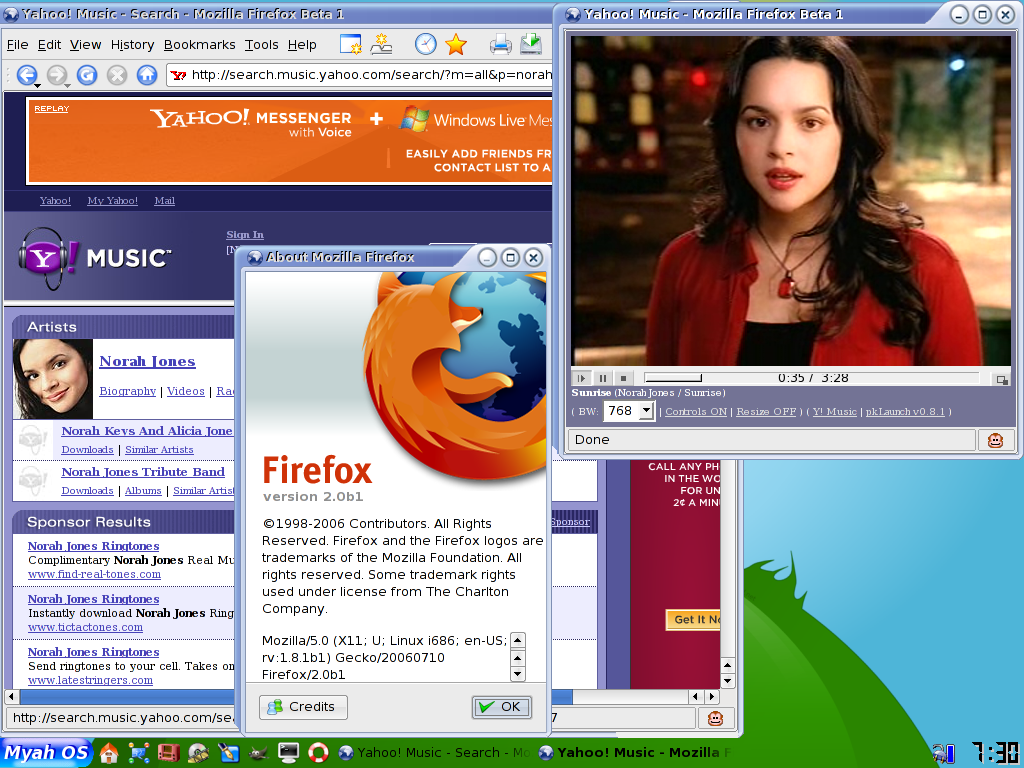Click the Norah Jones artist photo thumbnail
Image resolution: width=1024 pixels, height=768 pixels.
pos(53,379)
